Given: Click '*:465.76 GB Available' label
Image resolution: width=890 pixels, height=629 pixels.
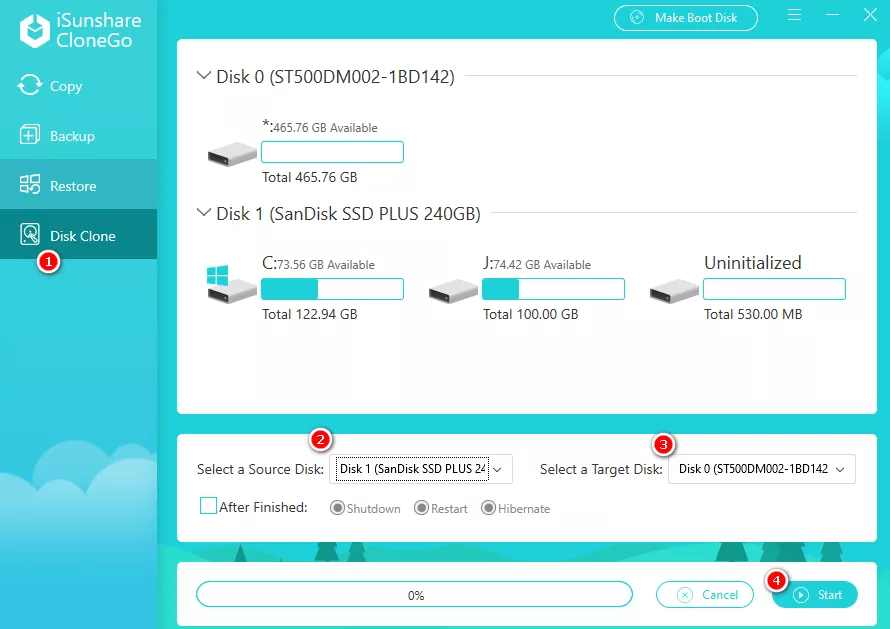Looking at the screenshot, I should 320,127.
